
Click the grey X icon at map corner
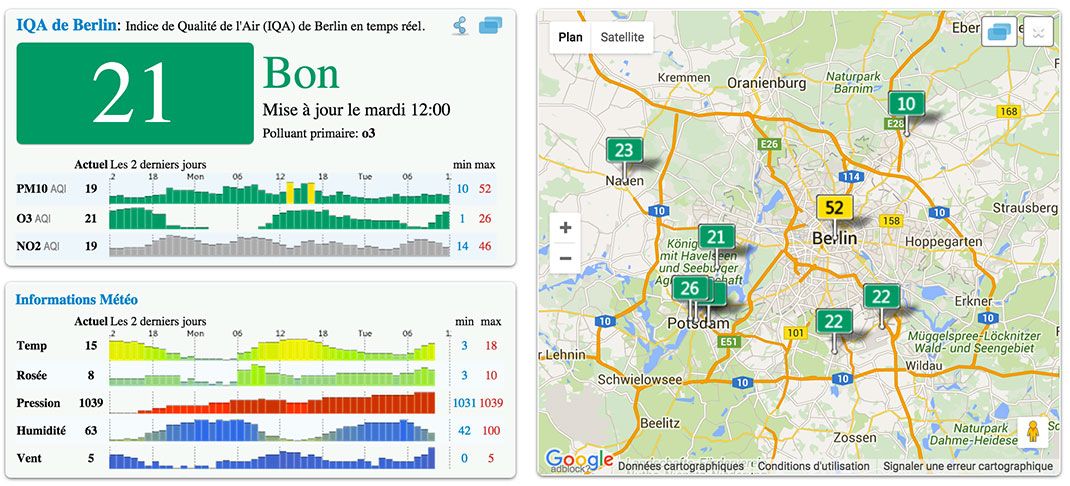pyautogui.click(x=1039, y=33)
